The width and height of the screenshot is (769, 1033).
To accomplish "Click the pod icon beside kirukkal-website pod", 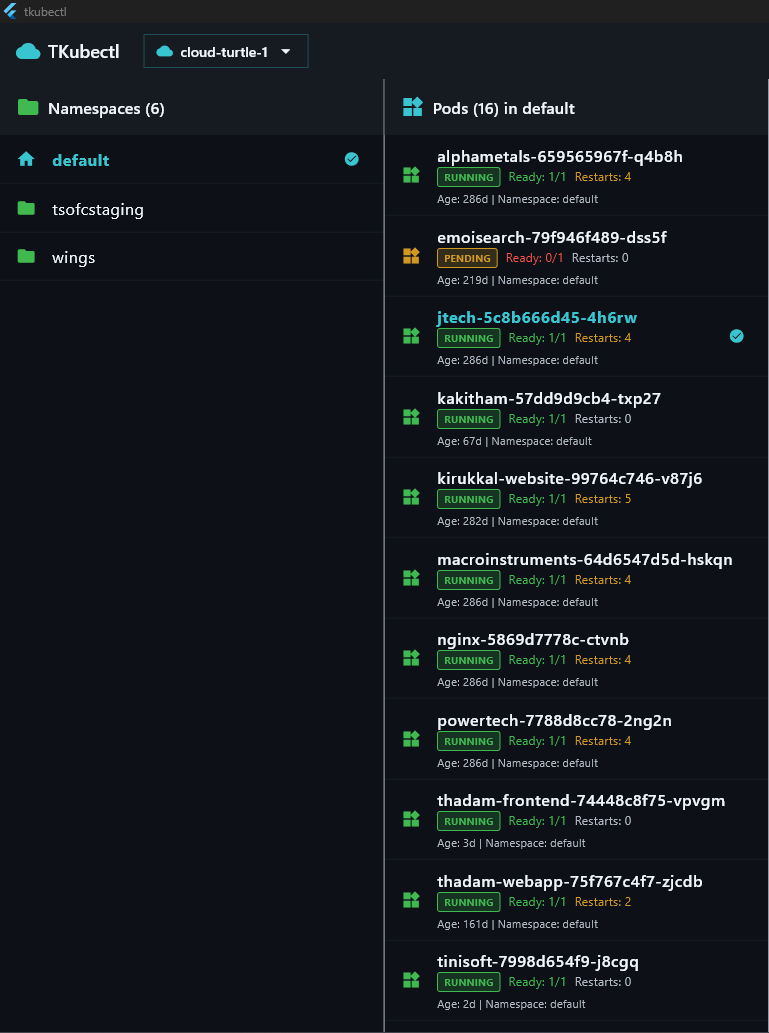I will (x=411, y=497).
